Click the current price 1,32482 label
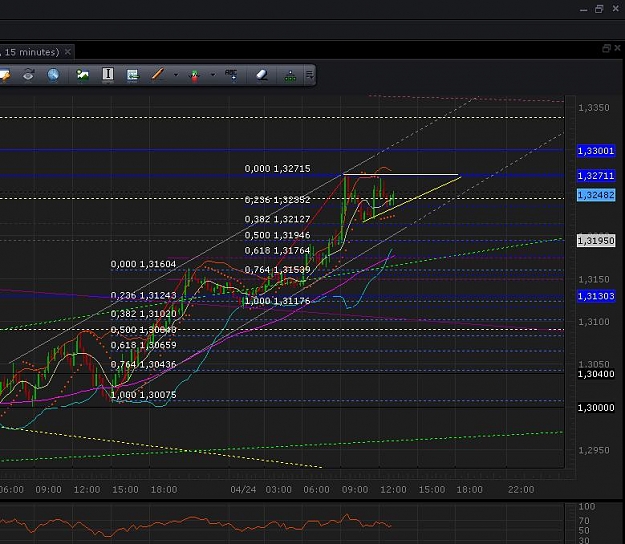625x544 pixels. point(596,195)
